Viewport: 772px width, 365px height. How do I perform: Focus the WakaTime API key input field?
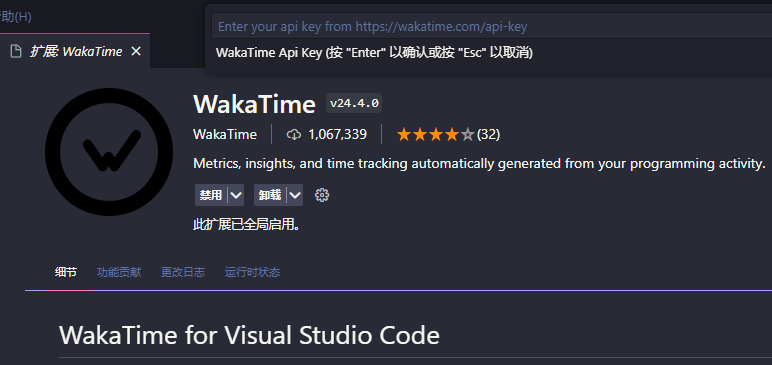491,26
